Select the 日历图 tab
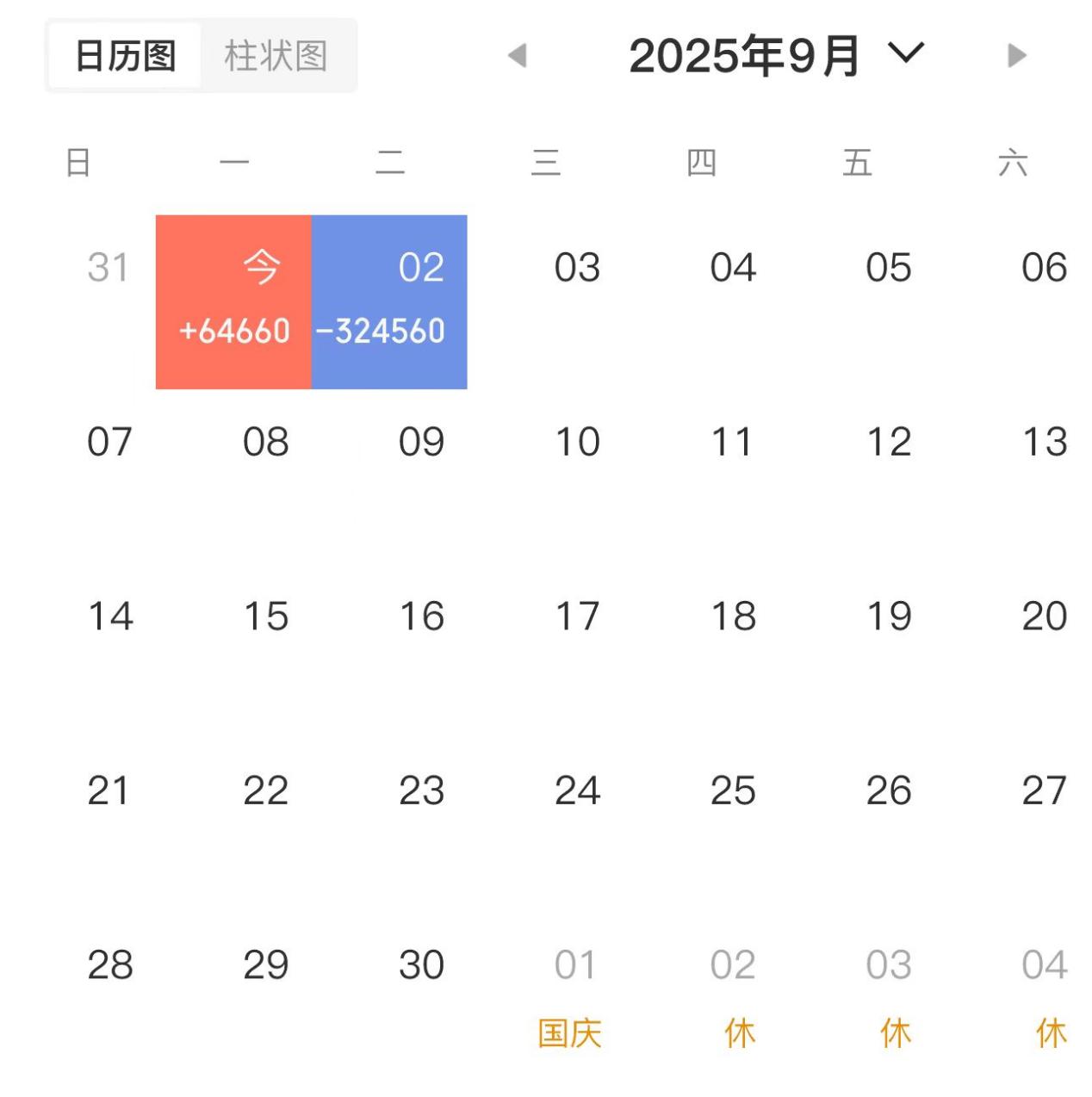The image size is (1092, 1097). click(126, 56)
